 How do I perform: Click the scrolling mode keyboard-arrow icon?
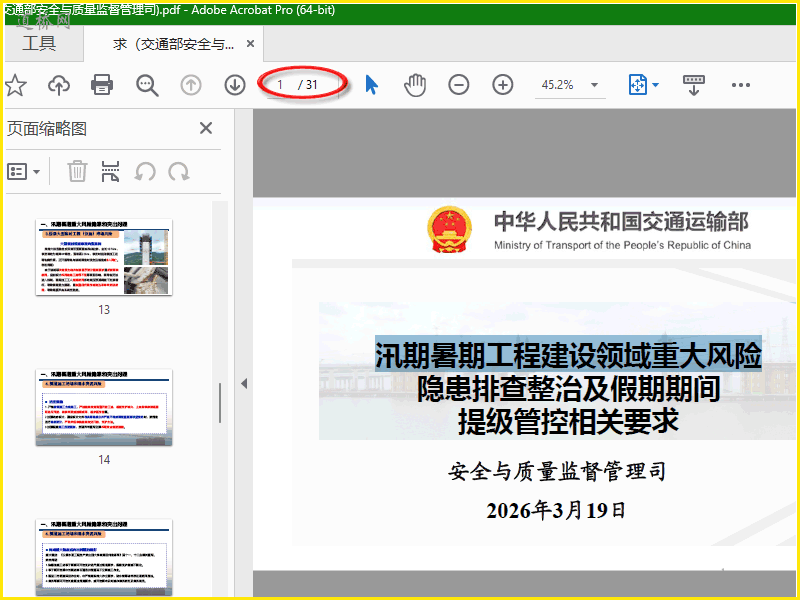click(693, 85)
